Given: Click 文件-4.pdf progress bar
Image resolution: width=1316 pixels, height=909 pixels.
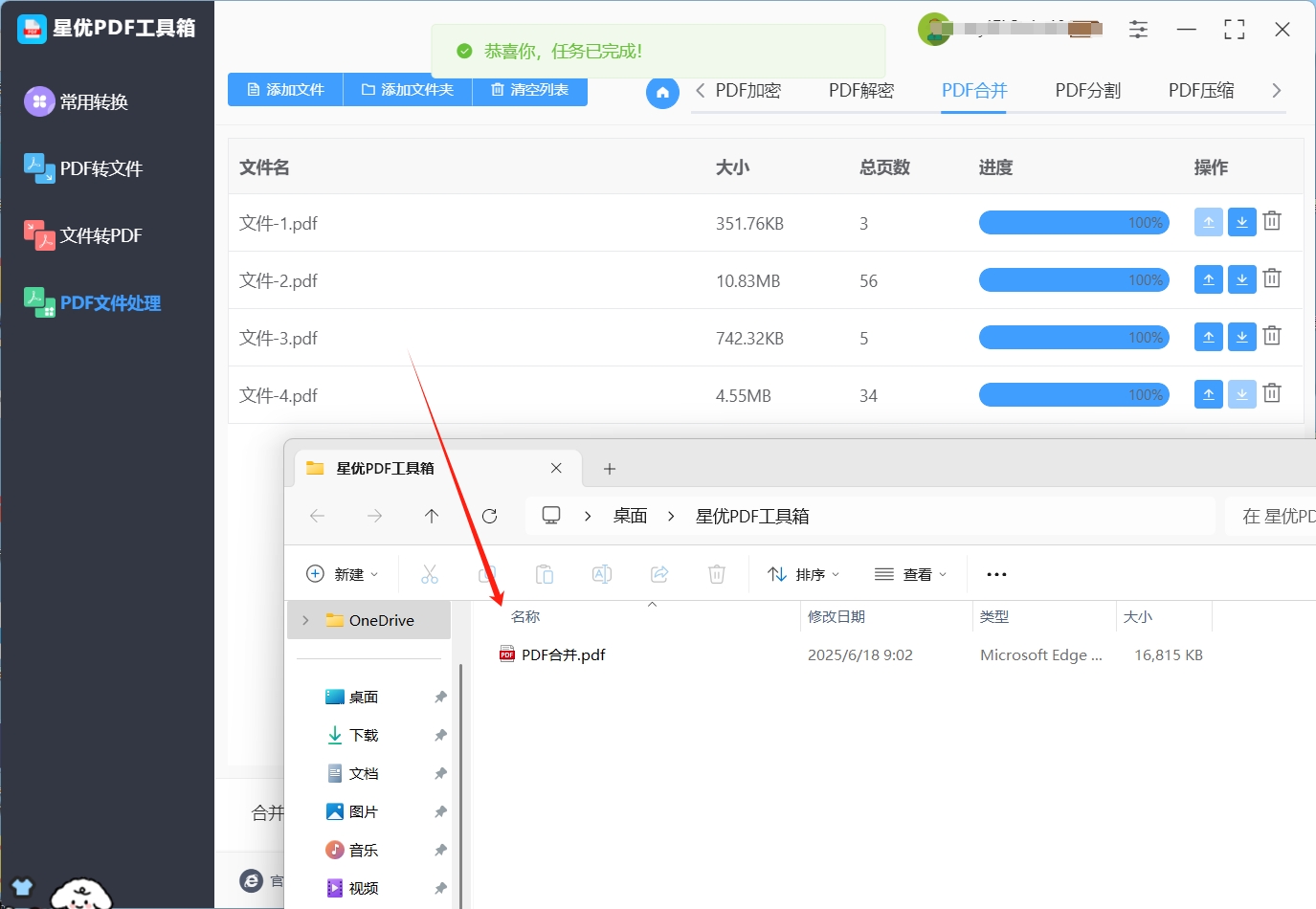Looking at the screenshot, I should pyautogui.click(x=1074, y=395).
